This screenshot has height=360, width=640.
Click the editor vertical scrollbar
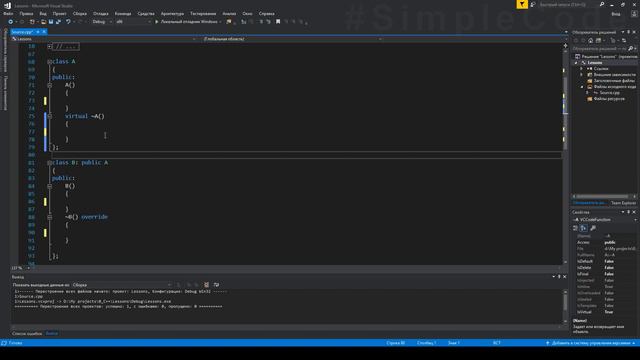tap(565, 155)
